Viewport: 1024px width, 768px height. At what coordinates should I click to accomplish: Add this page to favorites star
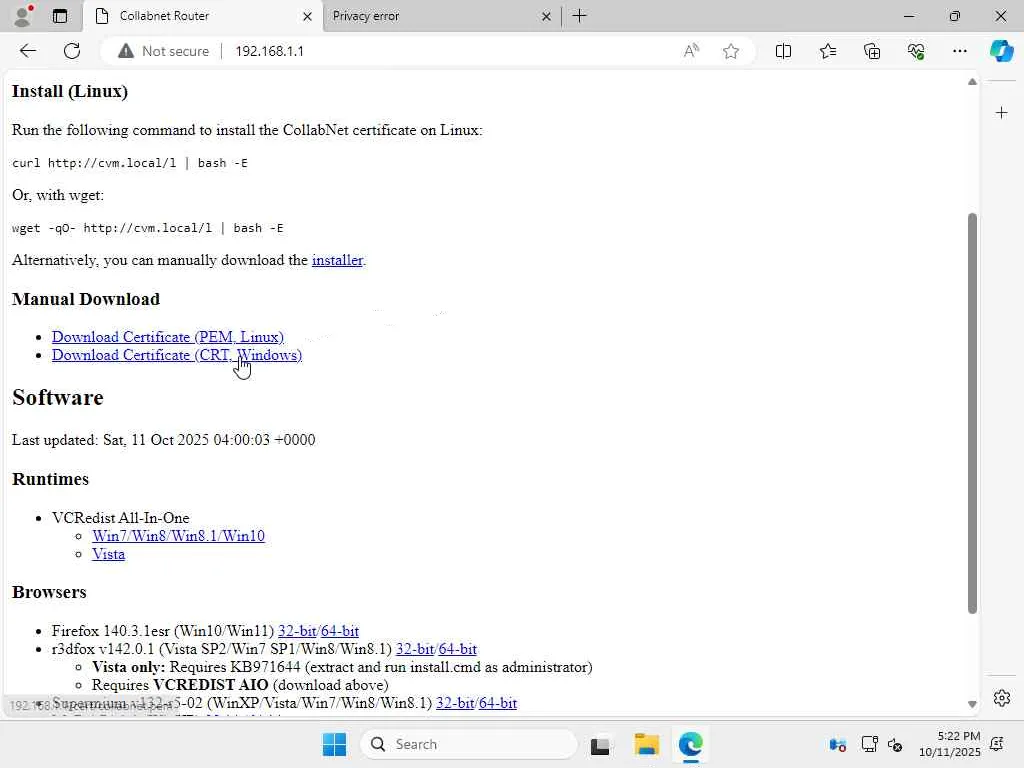(x=731, y=51)
